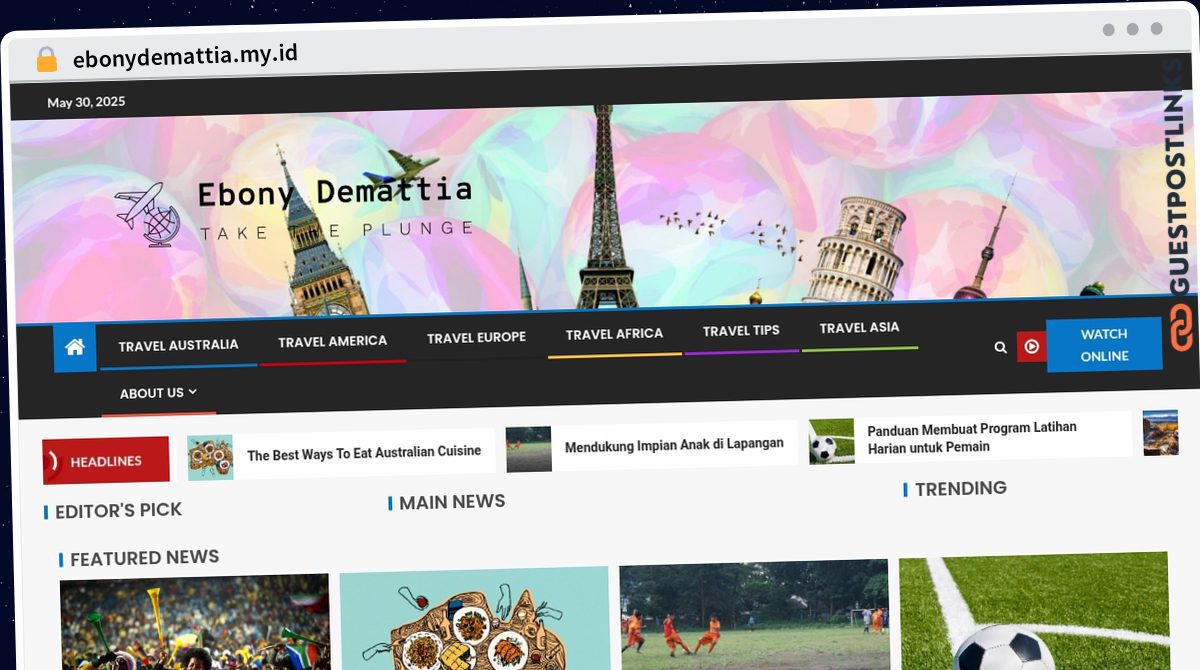Viewport: 1200px width, 670px height.
Task: Click the Ebony Demattia site title
Action: click(334, 191)
